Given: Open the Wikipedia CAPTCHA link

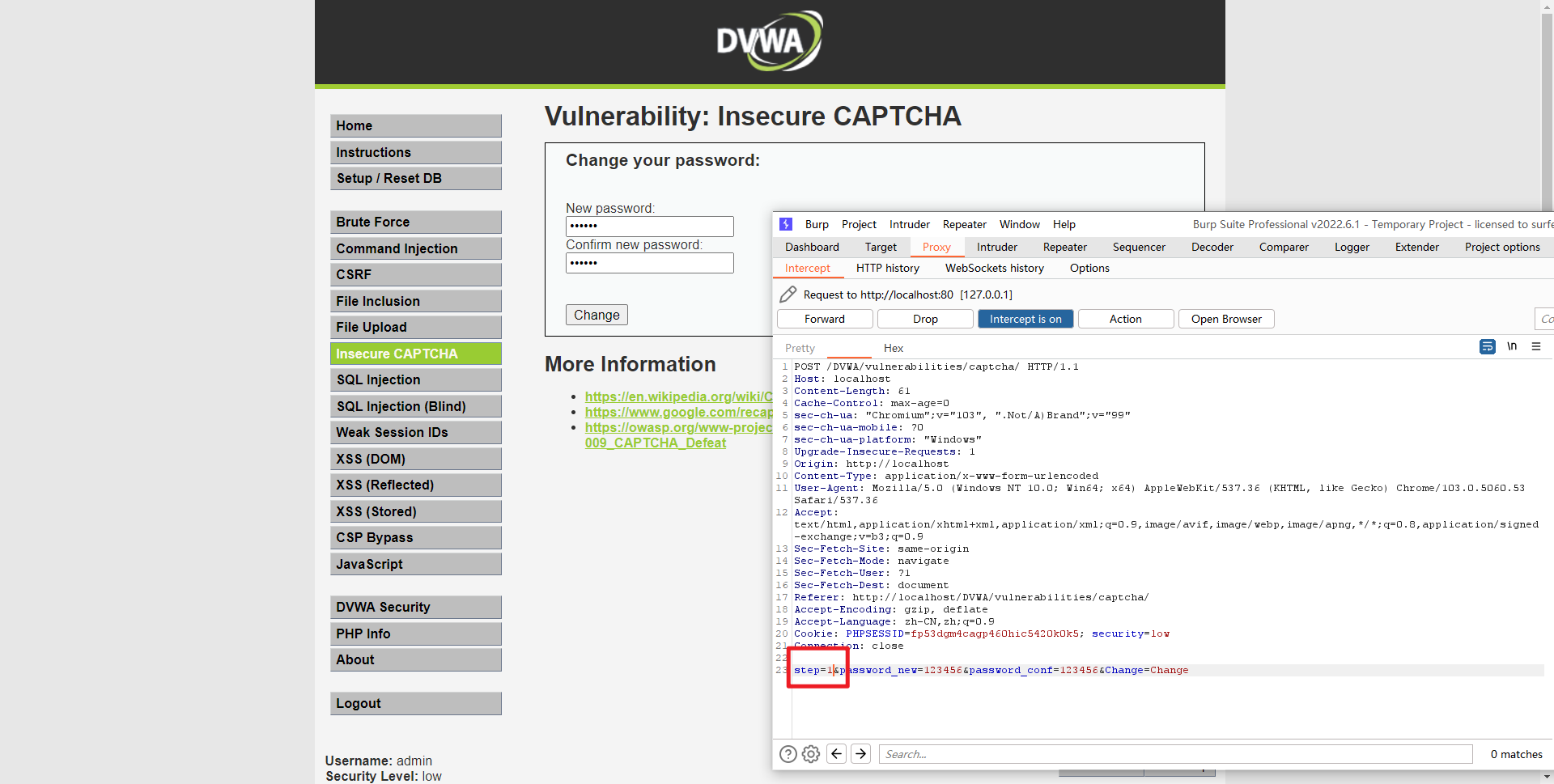Looking at the screenshot, I should pyautogui.click(x=678, y=396).
